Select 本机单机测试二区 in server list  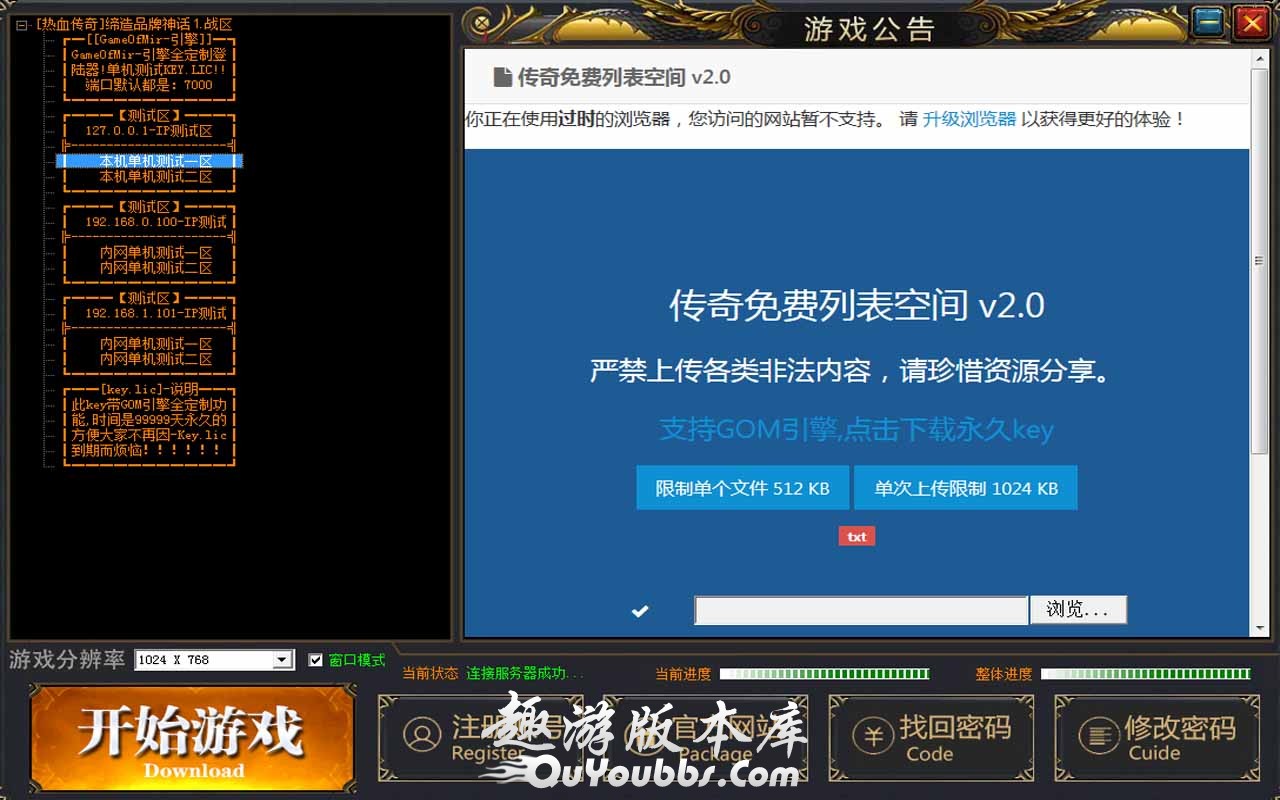[x=155, y=177]
